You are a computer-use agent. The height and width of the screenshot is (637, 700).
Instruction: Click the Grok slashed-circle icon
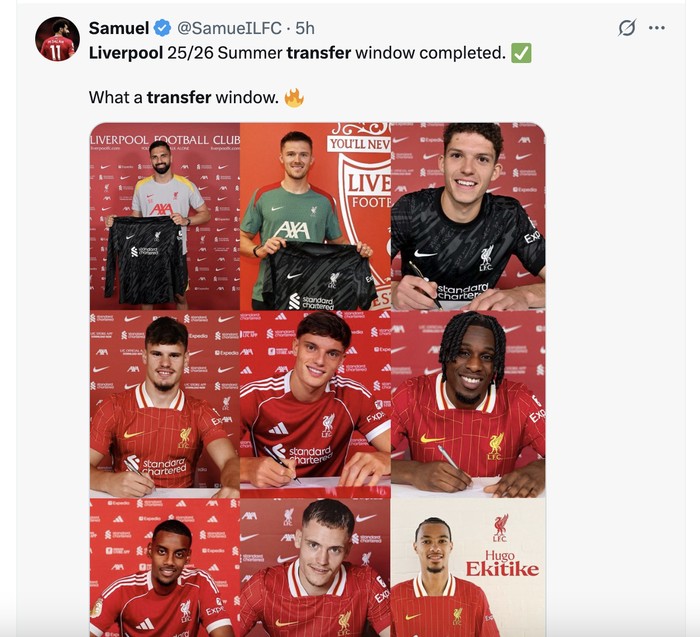point(627,28)
